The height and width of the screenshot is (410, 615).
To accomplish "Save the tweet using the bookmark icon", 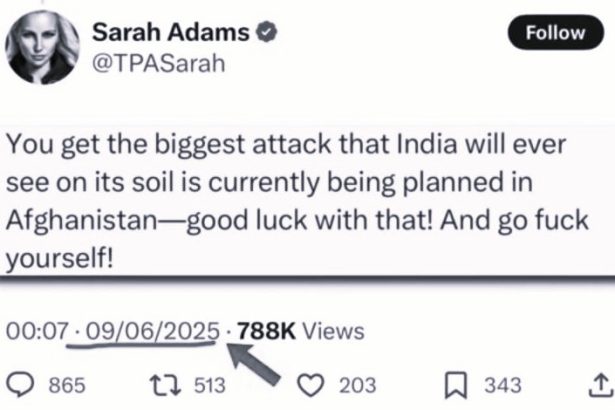I will [456, 386].
